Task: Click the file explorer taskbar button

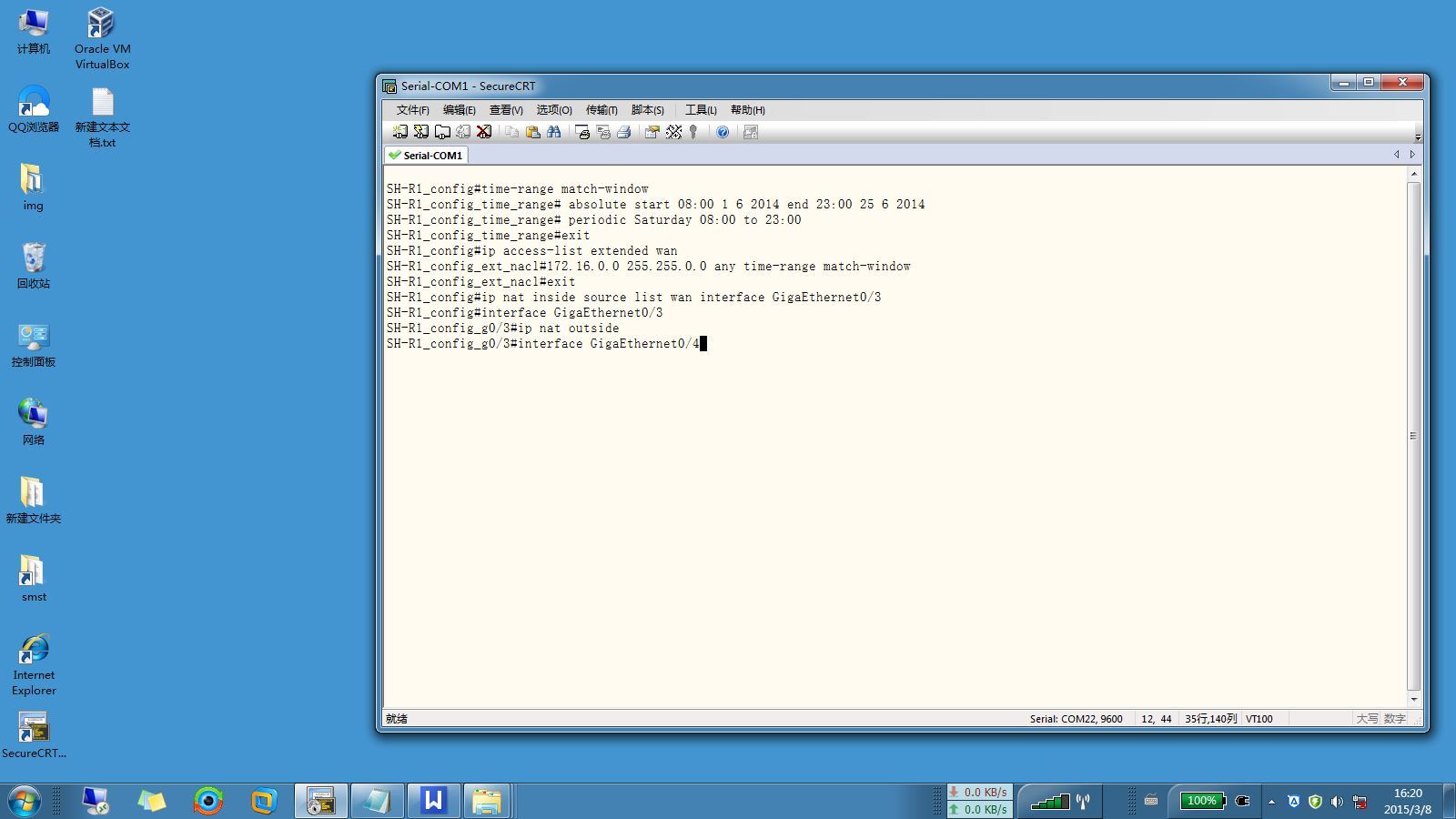Action: 487,801
